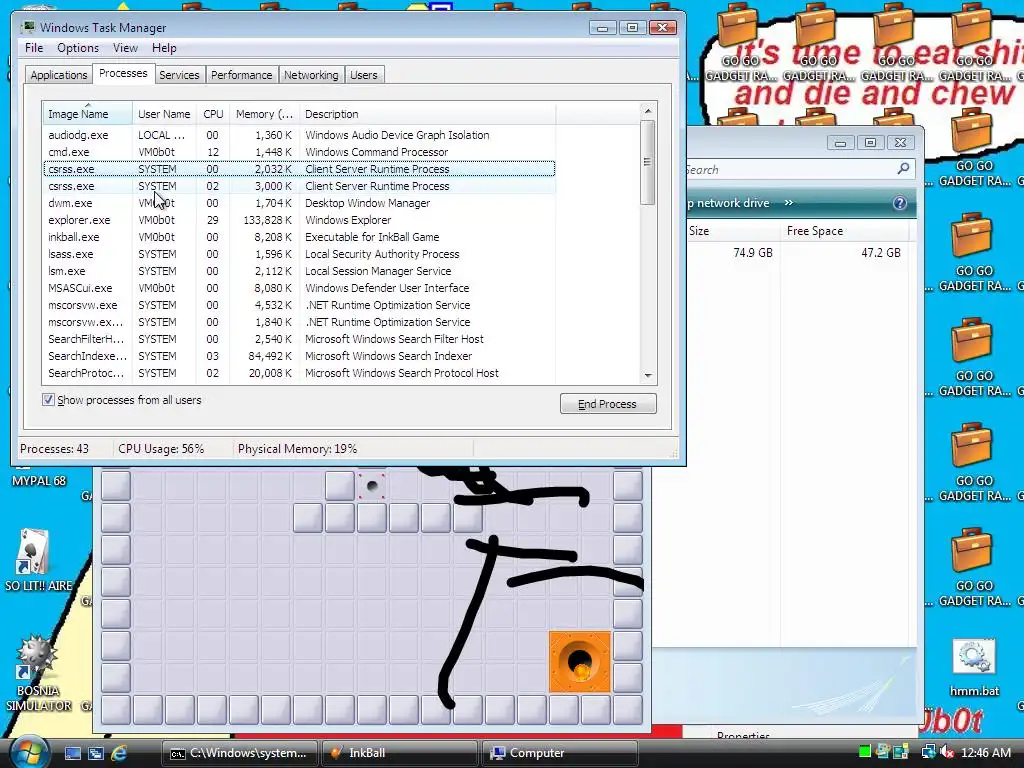Image resolution: width=1024 pixels, height=768 pixels.
Task: Select the SearchProtoc... process row
Action: (x=299, y=373)
